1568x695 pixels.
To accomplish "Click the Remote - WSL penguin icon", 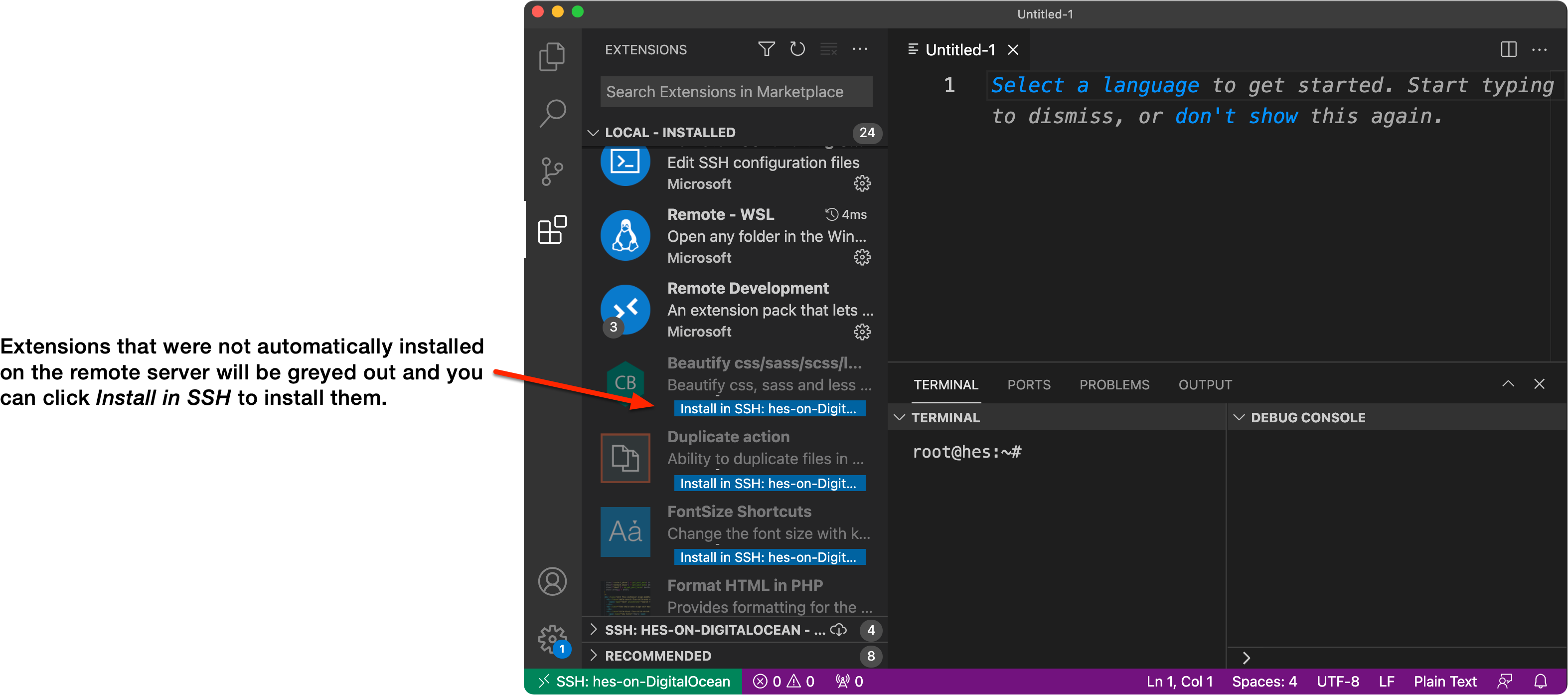I will click(625, 236).
